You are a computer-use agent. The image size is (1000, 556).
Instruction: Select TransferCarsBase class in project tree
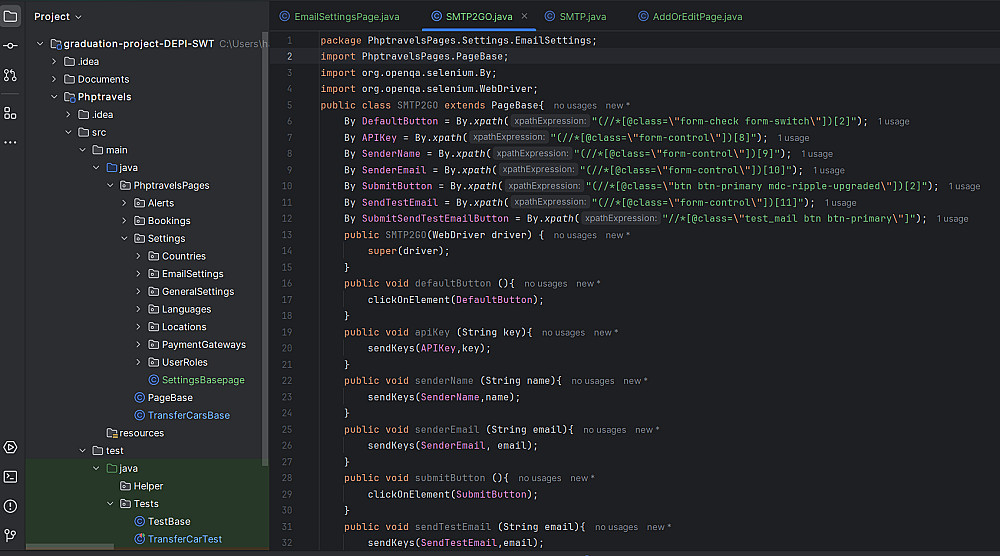coord(188,416)
